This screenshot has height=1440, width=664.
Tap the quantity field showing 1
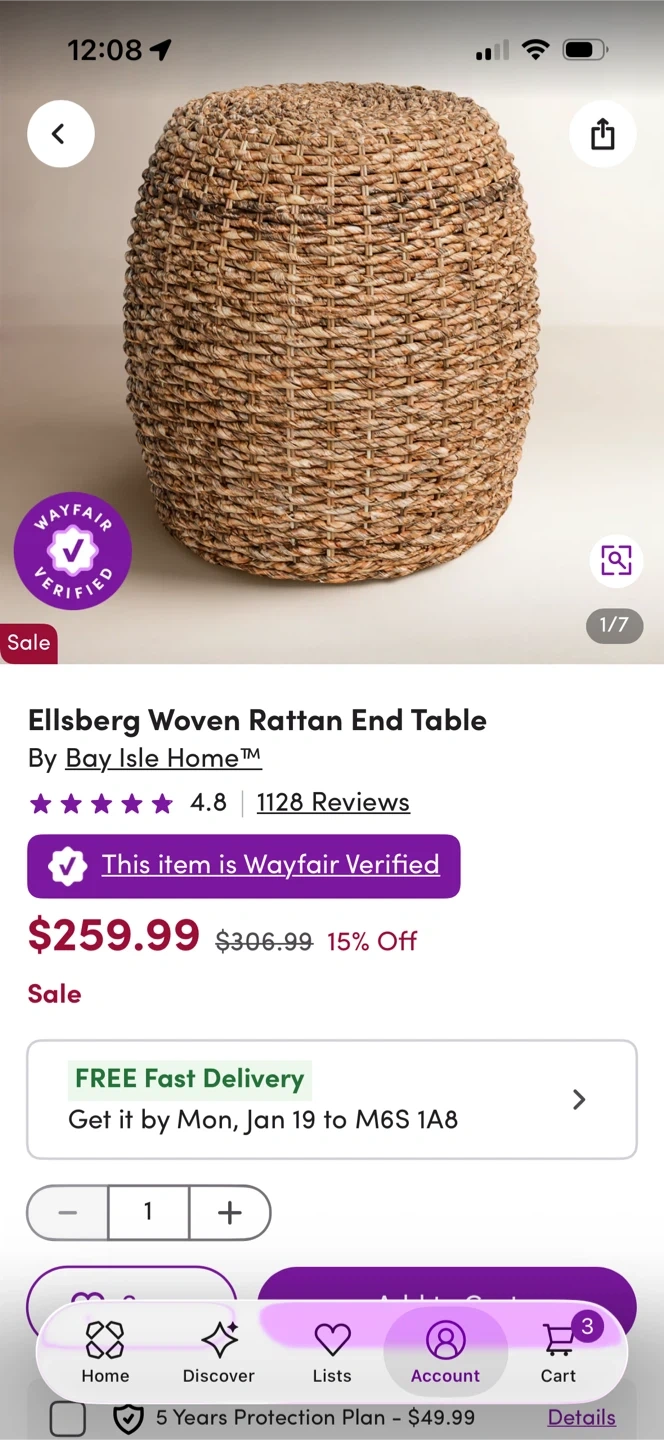[148, 1213]
